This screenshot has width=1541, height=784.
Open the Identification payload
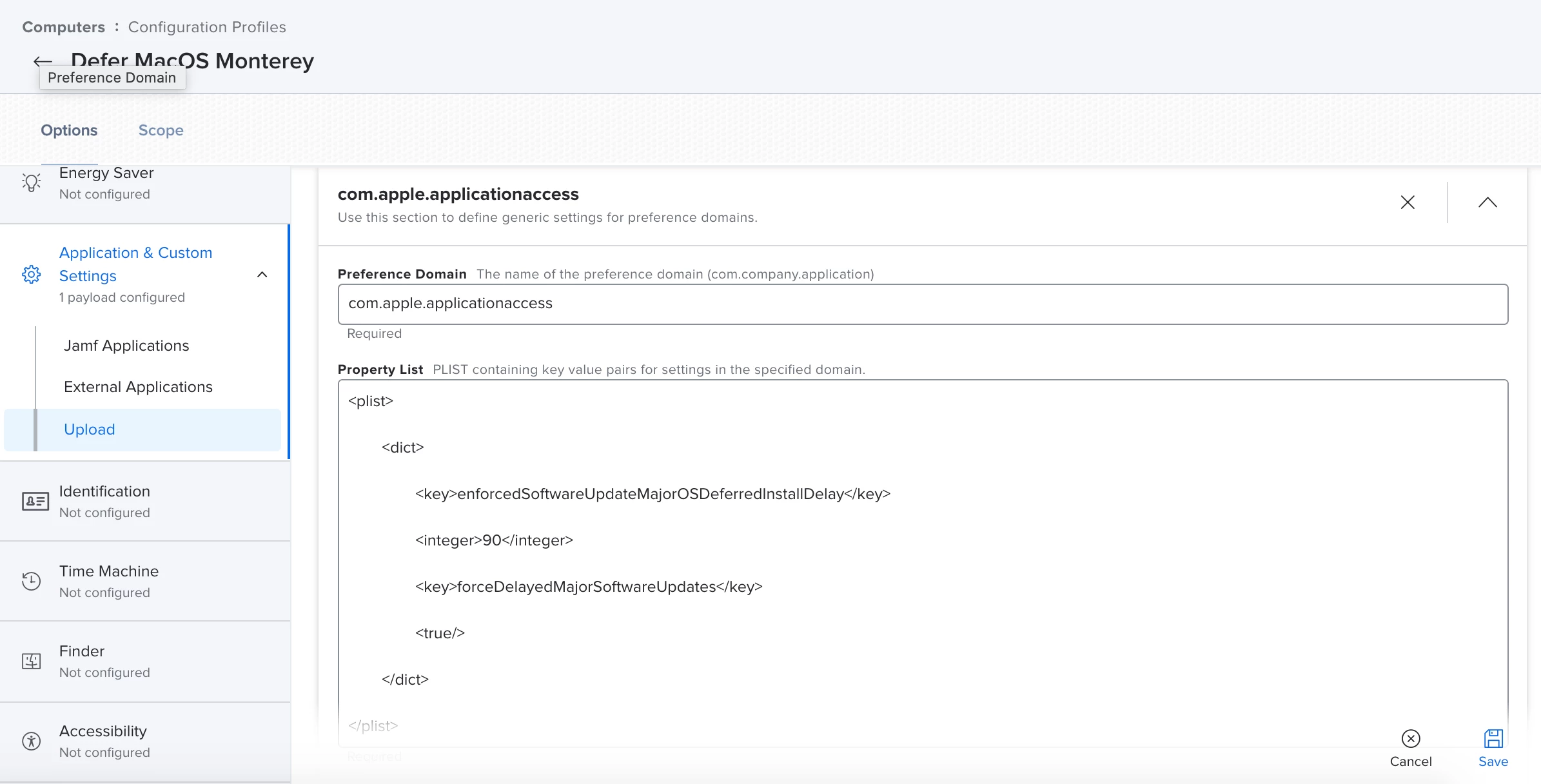point(145,502)
